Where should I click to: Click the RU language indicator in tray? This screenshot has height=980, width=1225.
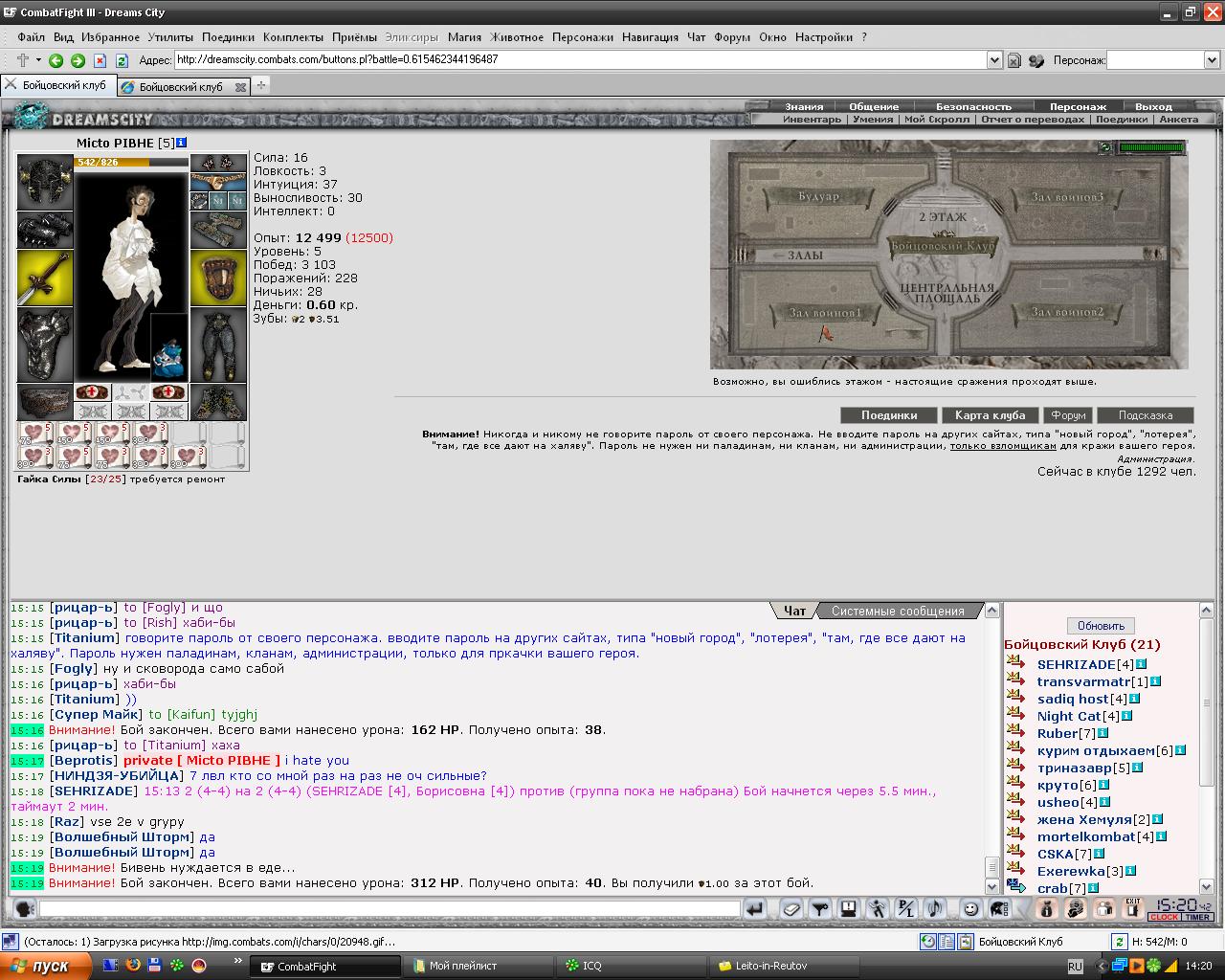1075,967
